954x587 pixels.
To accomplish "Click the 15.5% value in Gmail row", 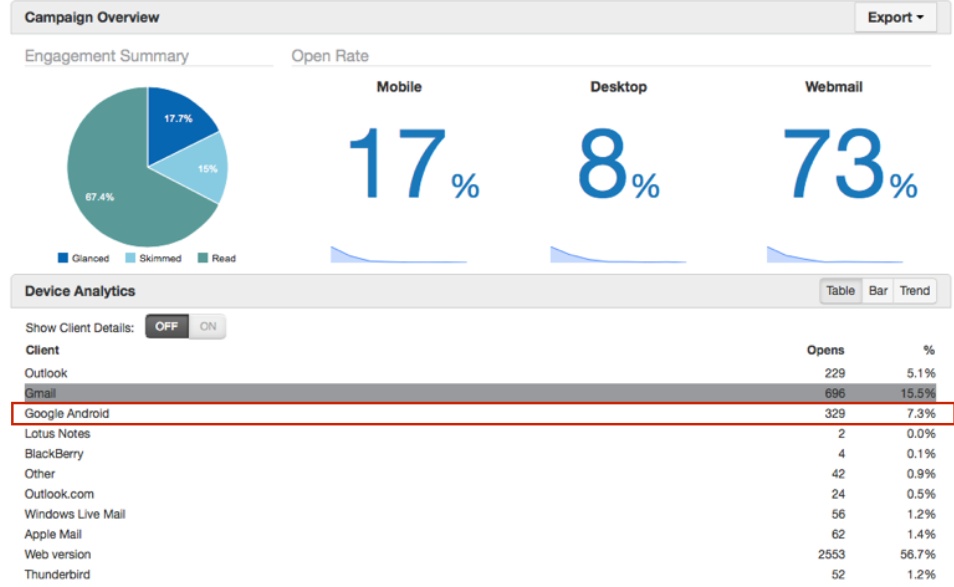I will coord(917,394).
